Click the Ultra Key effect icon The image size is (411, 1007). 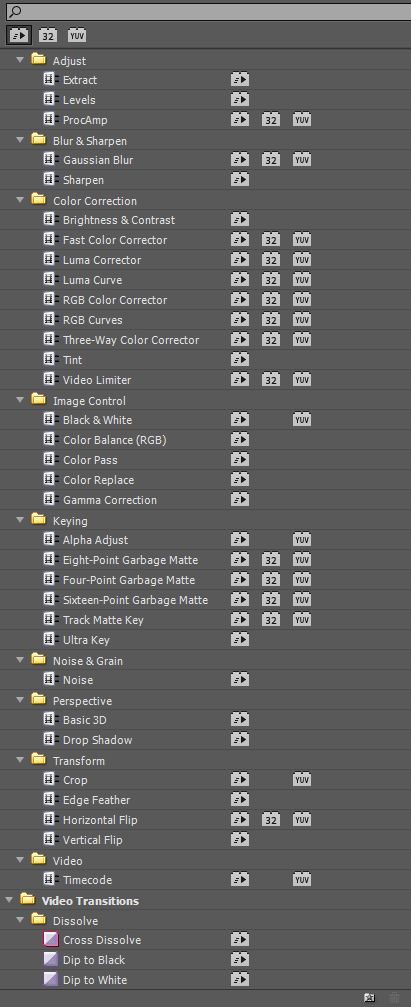[x=51, y=639]
